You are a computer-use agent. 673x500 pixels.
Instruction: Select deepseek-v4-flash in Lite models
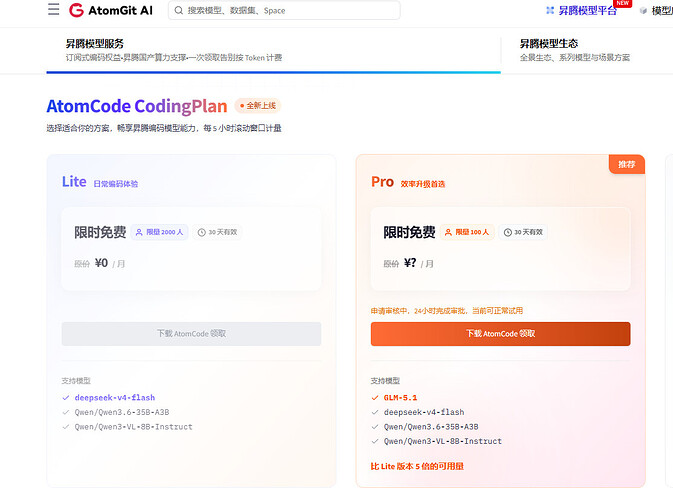pyautogui.click(x=115, y=398)
